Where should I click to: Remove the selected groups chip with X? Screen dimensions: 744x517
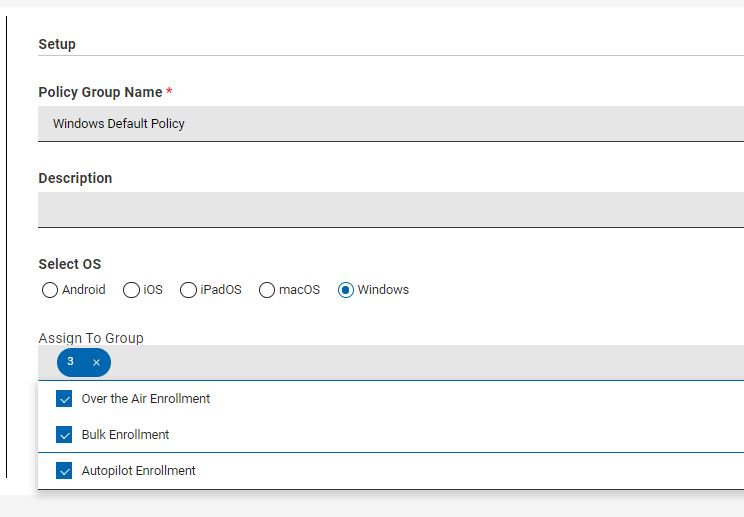click(96, 362)
